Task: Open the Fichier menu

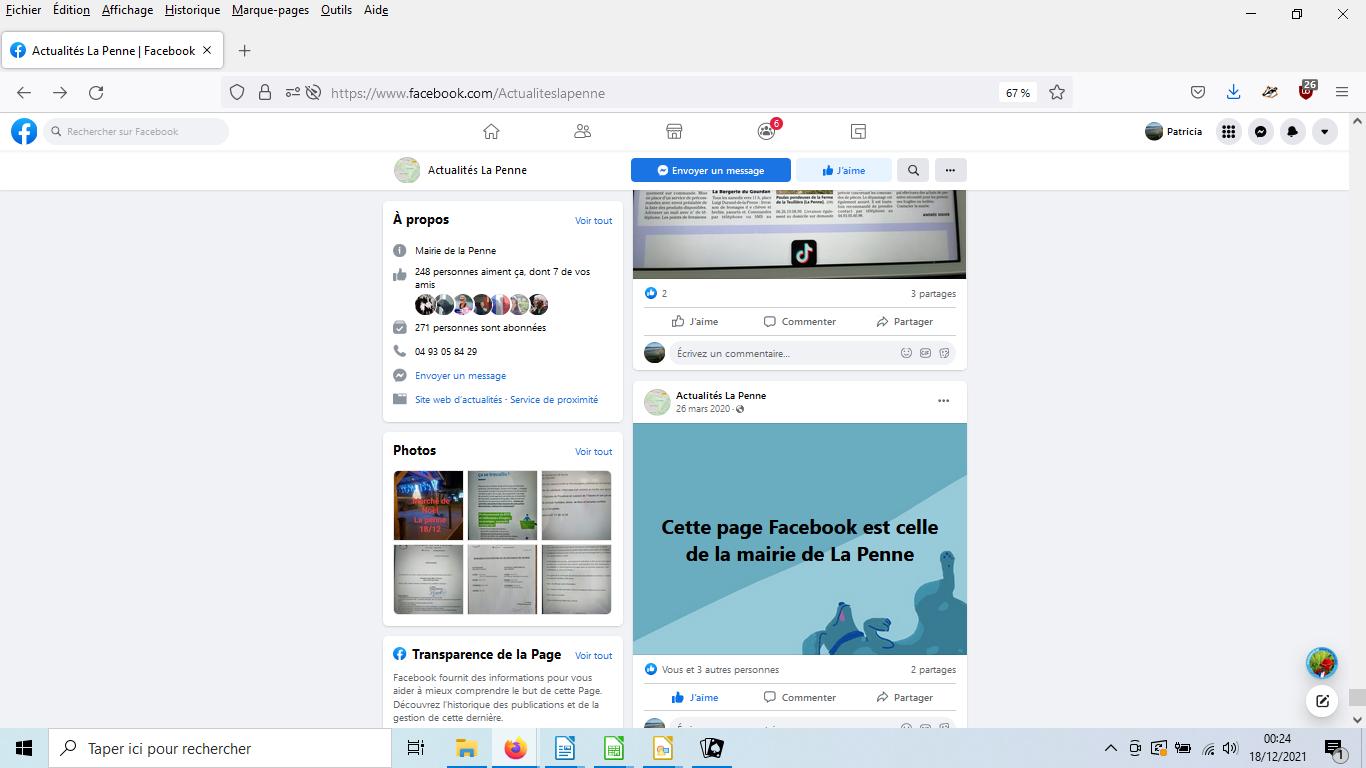Action: coord(23,10)
